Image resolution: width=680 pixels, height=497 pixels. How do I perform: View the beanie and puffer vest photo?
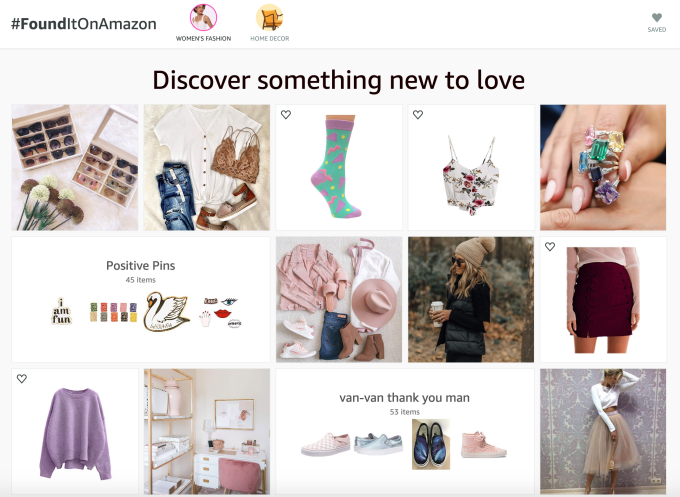[x=471, y=299]
